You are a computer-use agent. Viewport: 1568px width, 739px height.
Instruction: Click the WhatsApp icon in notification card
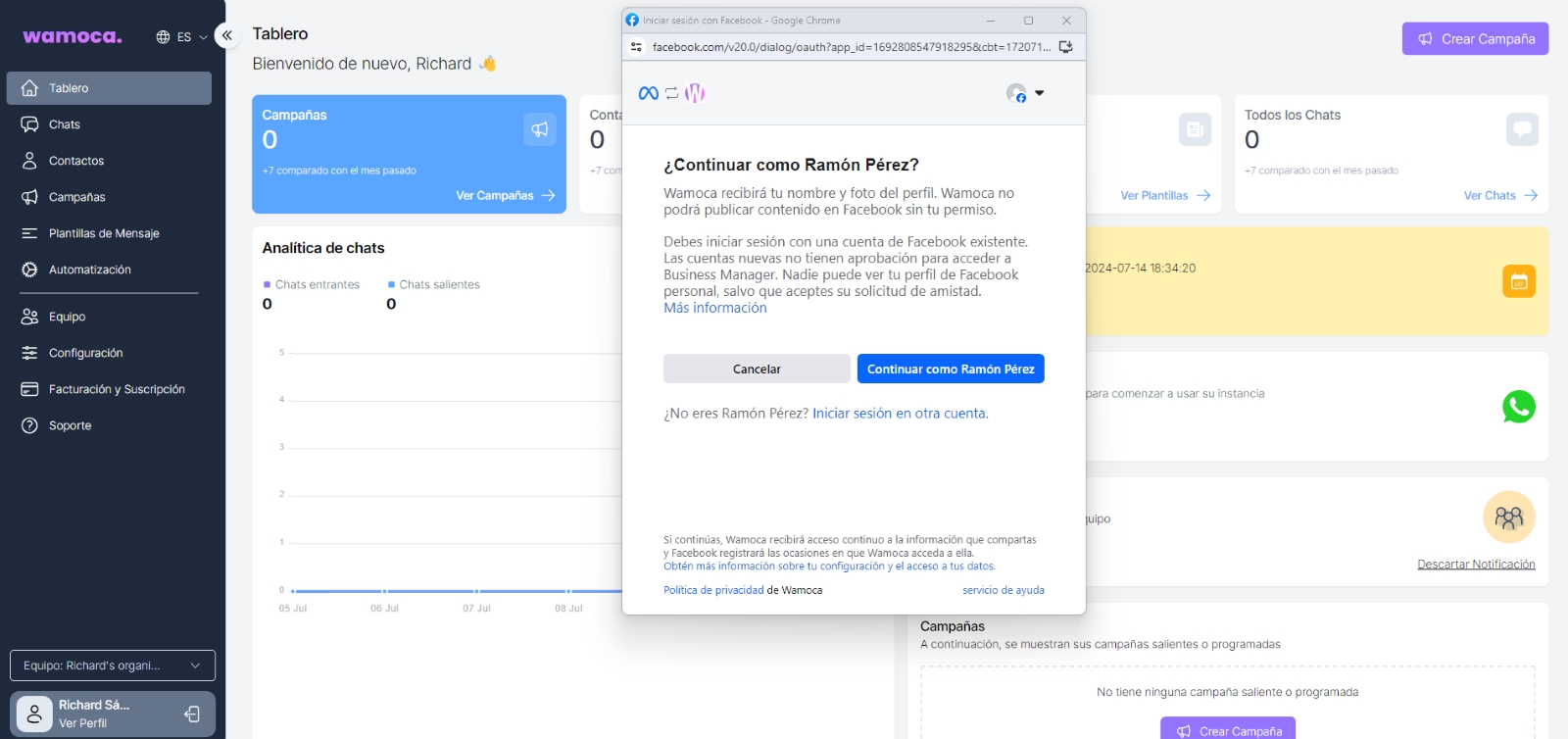(1518, 407)
